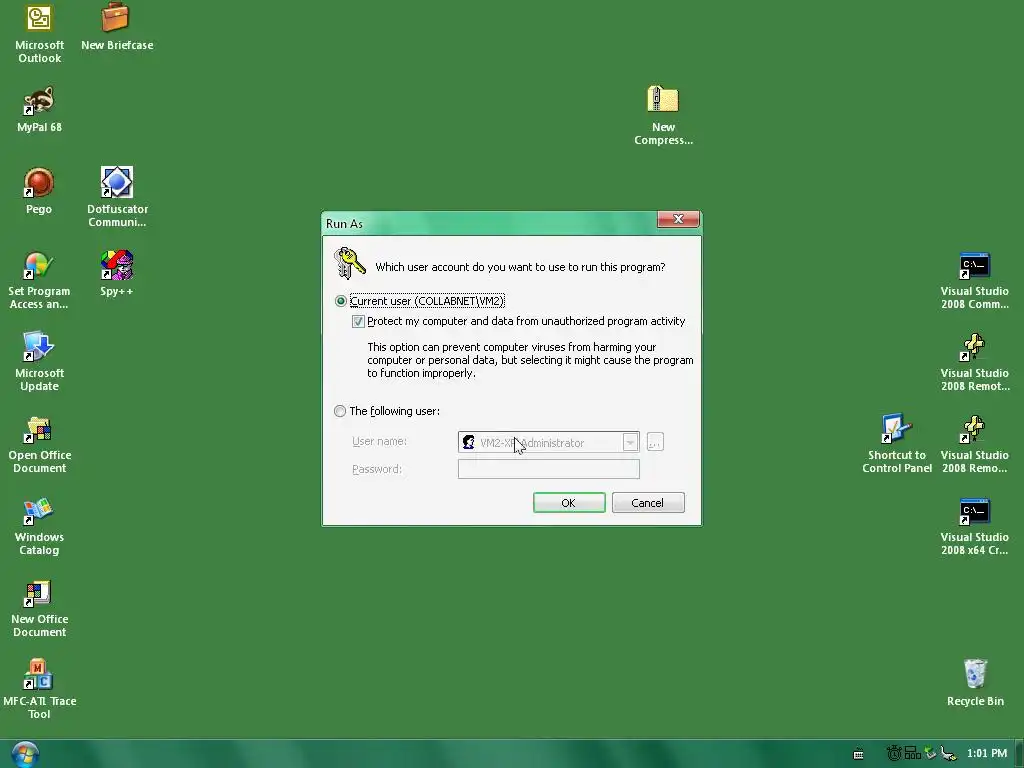
Task: Select the Current user (COLLABNET\VM2) radio button
Action: [x=340, y=301]
